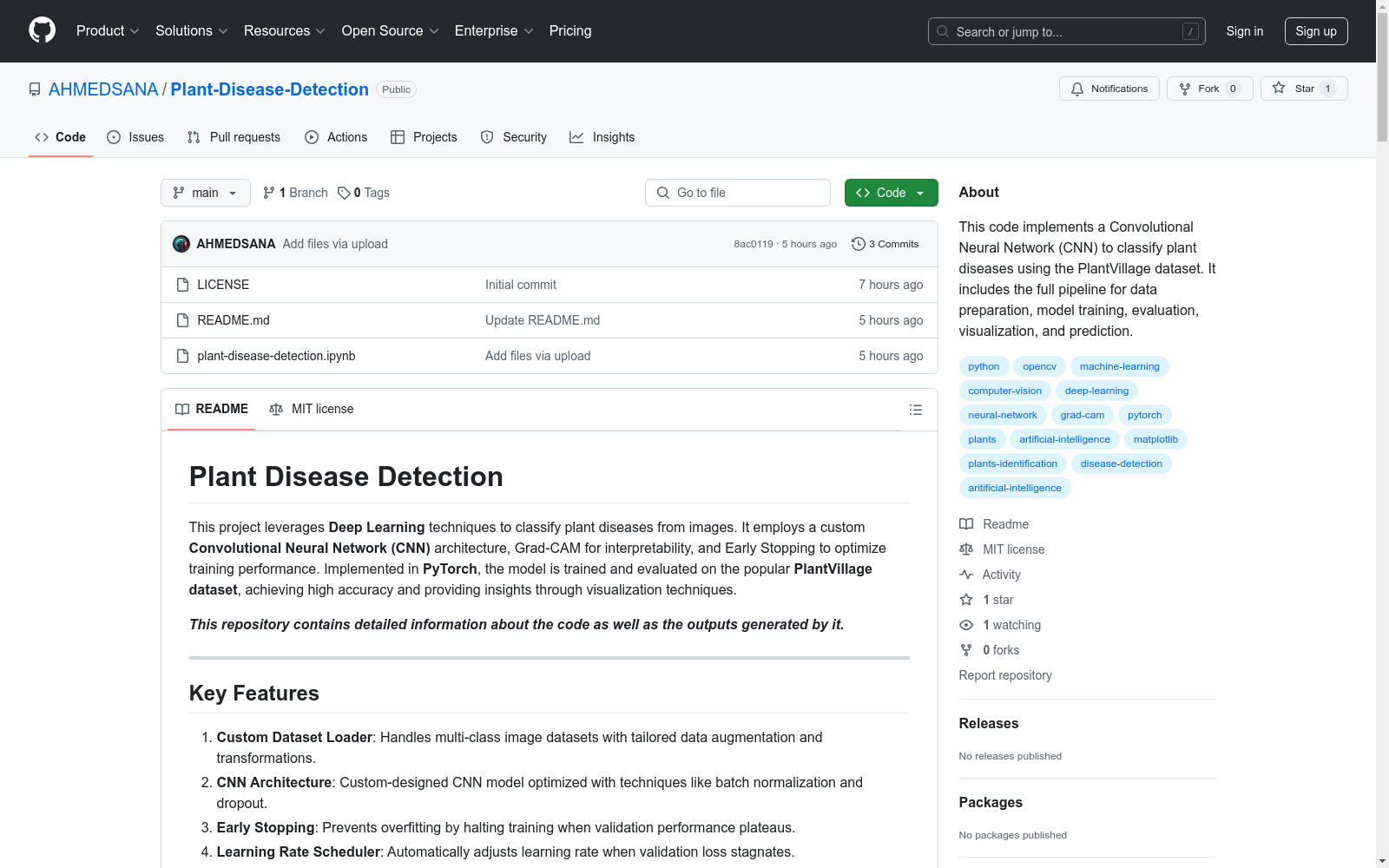Open MIT license link in About sidebar
Viewport: 1389px width, 868px height.
[x=1002, y=549]
